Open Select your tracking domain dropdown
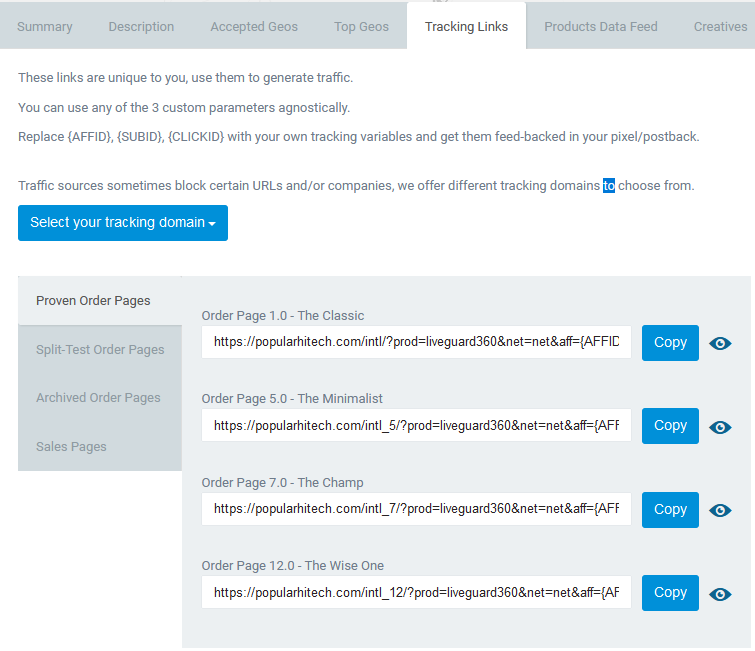 (x=123, y=222)
